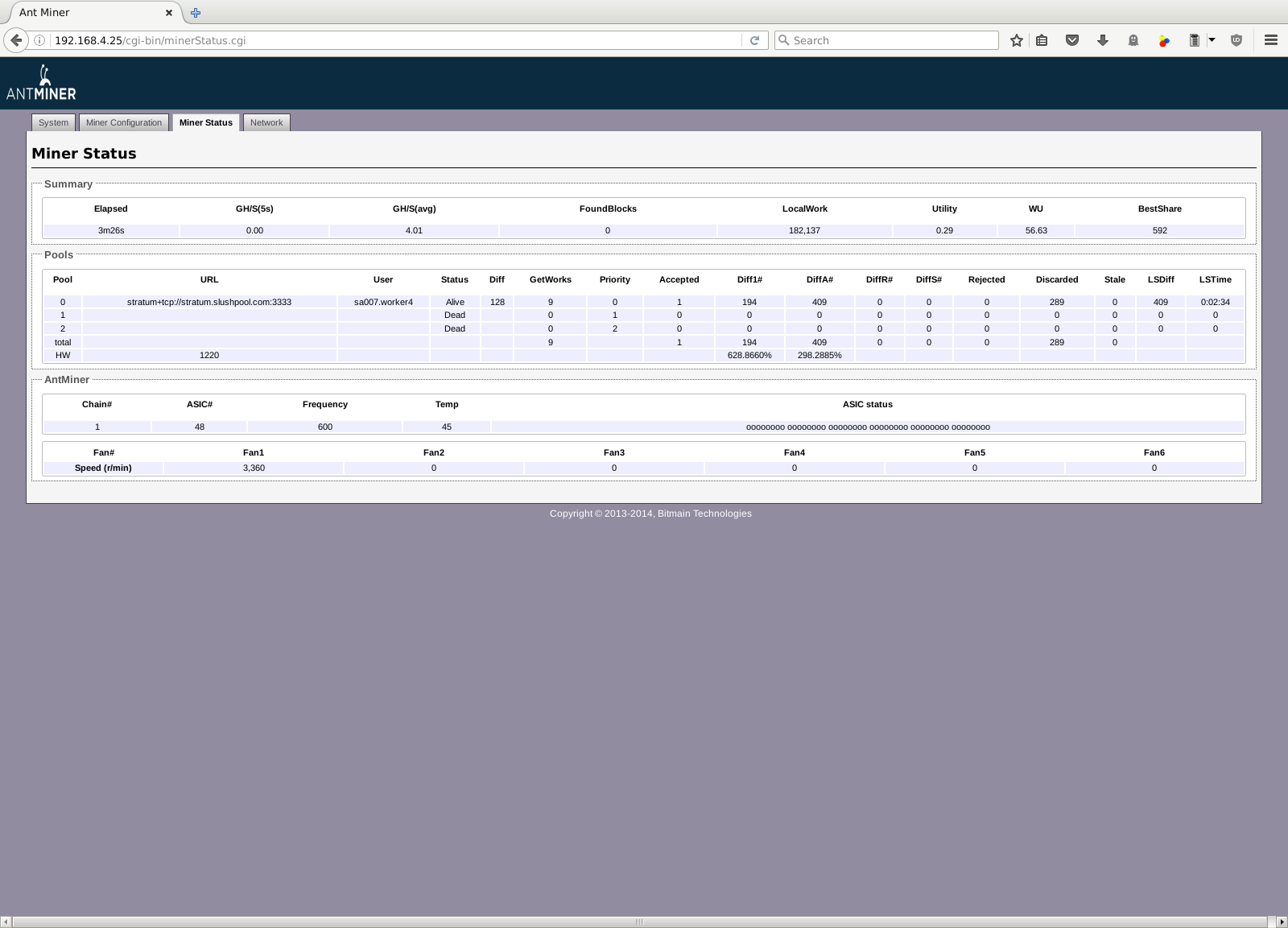The height and width of the screenshot is (928, 1288).
Task: Open the Ghostery ghost extension icon
Action: click(1133, 40)
